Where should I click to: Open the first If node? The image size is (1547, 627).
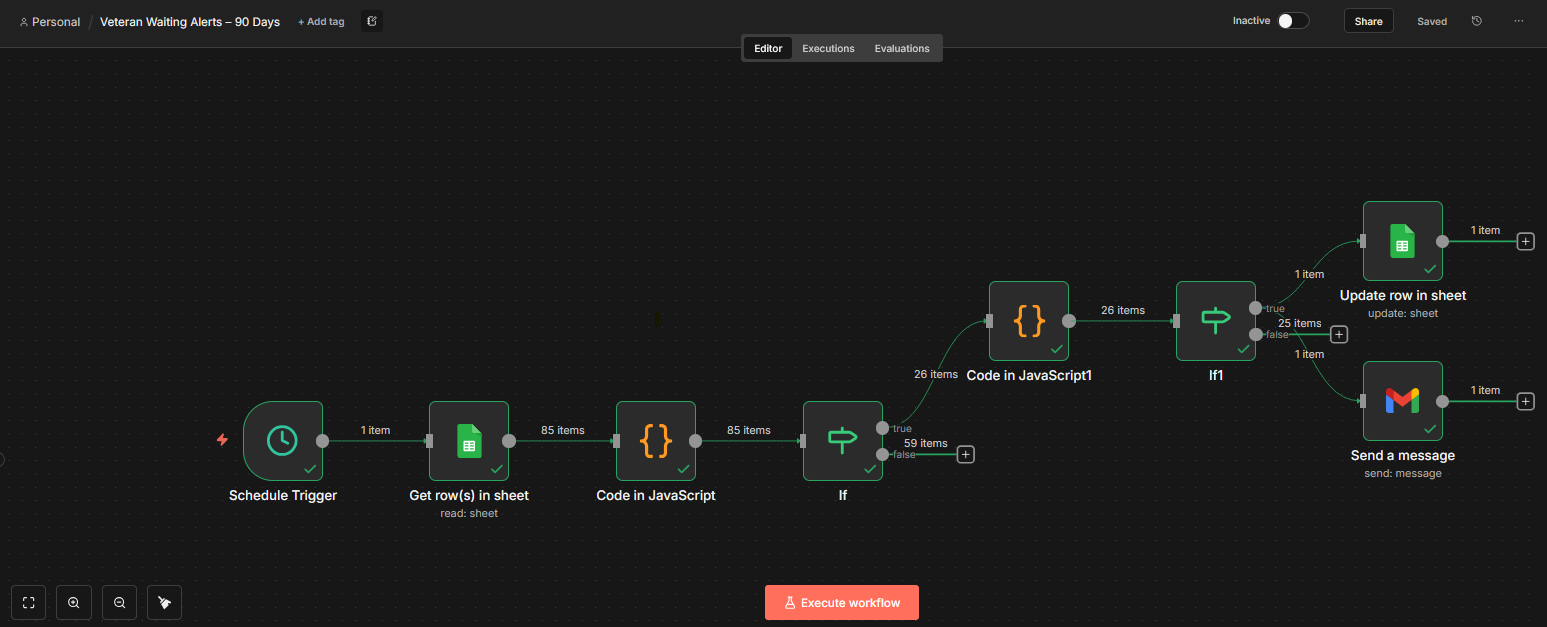[x=842, y=441]
